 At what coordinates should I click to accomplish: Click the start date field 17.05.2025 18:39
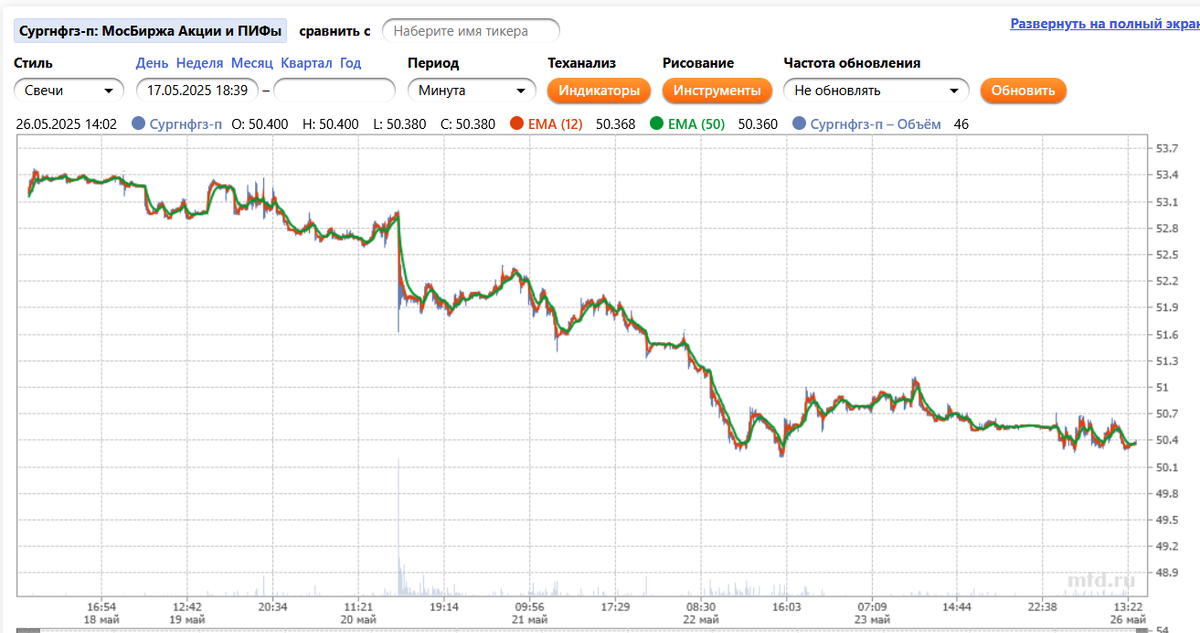pos(197,90)
